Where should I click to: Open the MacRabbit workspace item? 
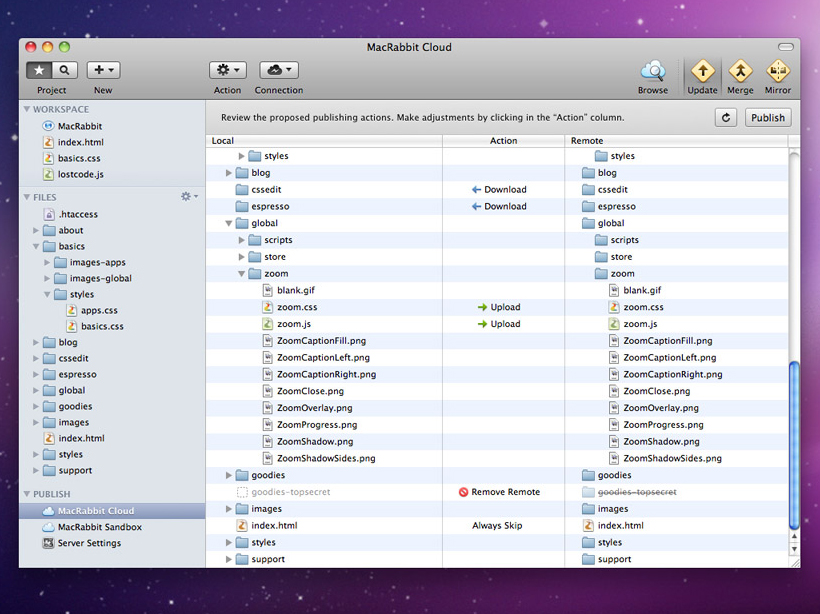pyautogui.click(x=79, y=126)
